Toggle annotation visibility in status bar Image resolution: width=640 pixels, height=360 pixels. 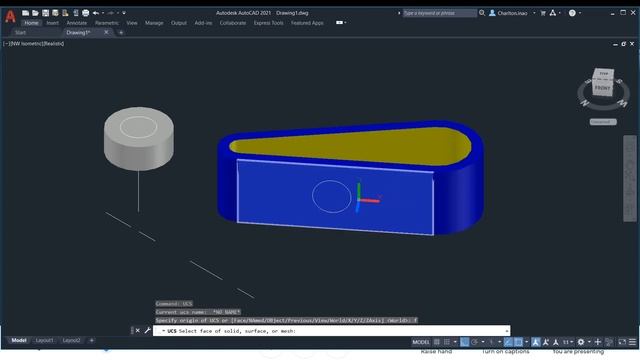click(x=536, y=342)
